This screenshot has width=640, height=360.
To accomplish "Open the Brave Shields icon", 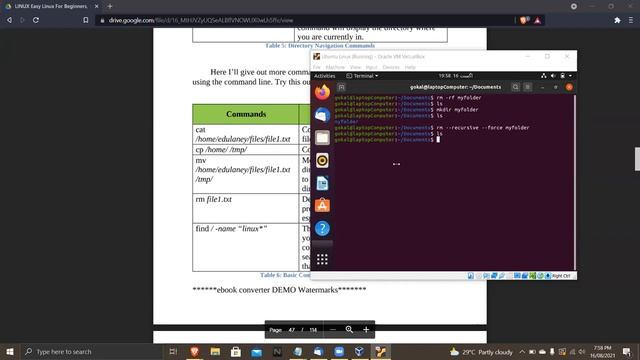I will coord(524,20).
